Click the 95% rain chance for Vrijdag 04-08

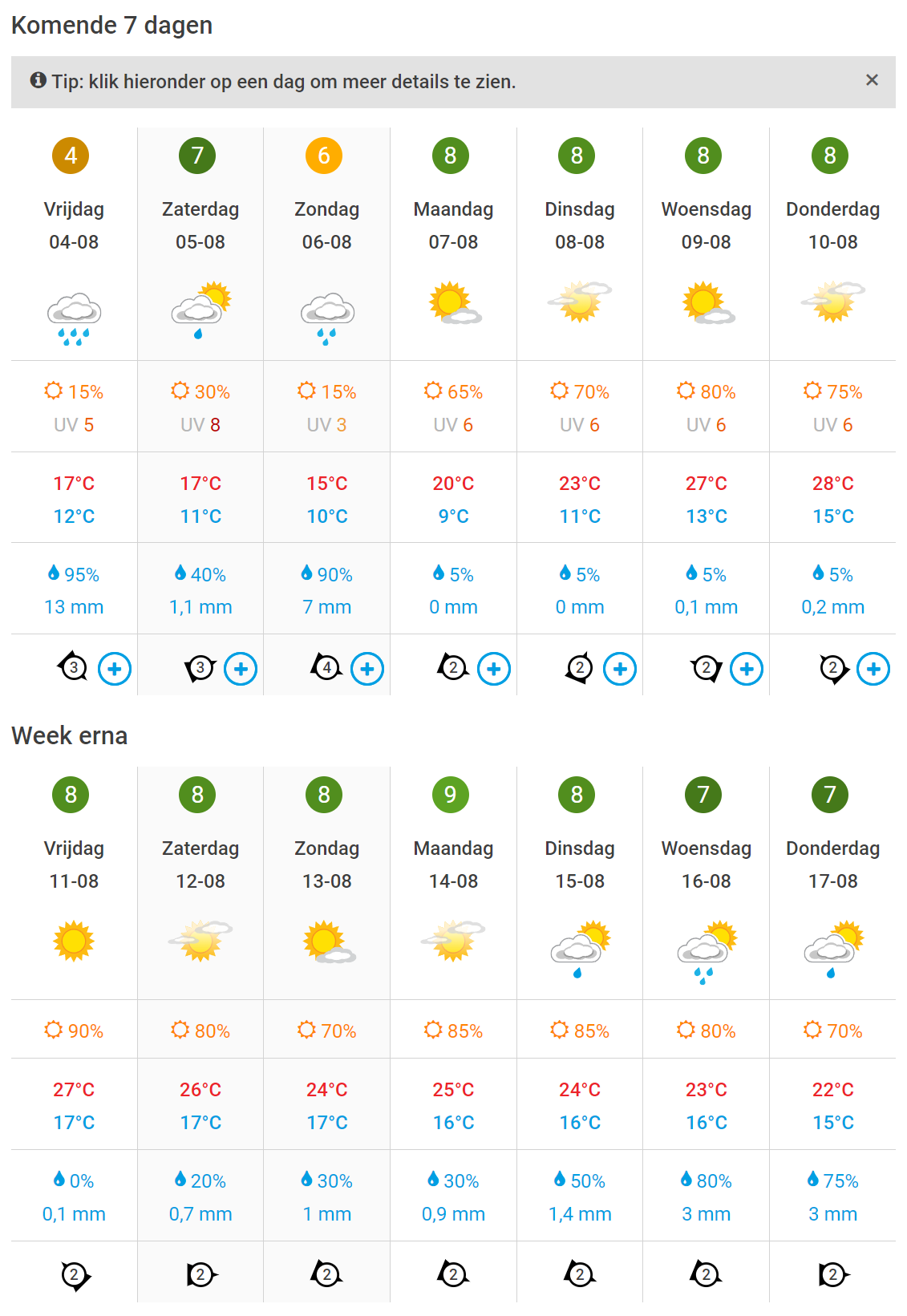(x=74, y=574)
